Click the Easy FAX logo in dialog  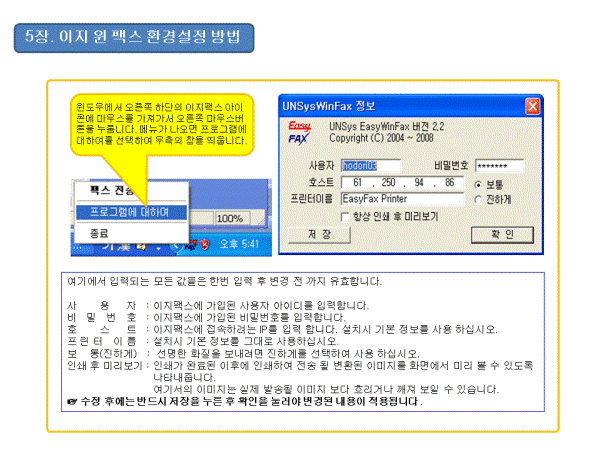[299, 132]
